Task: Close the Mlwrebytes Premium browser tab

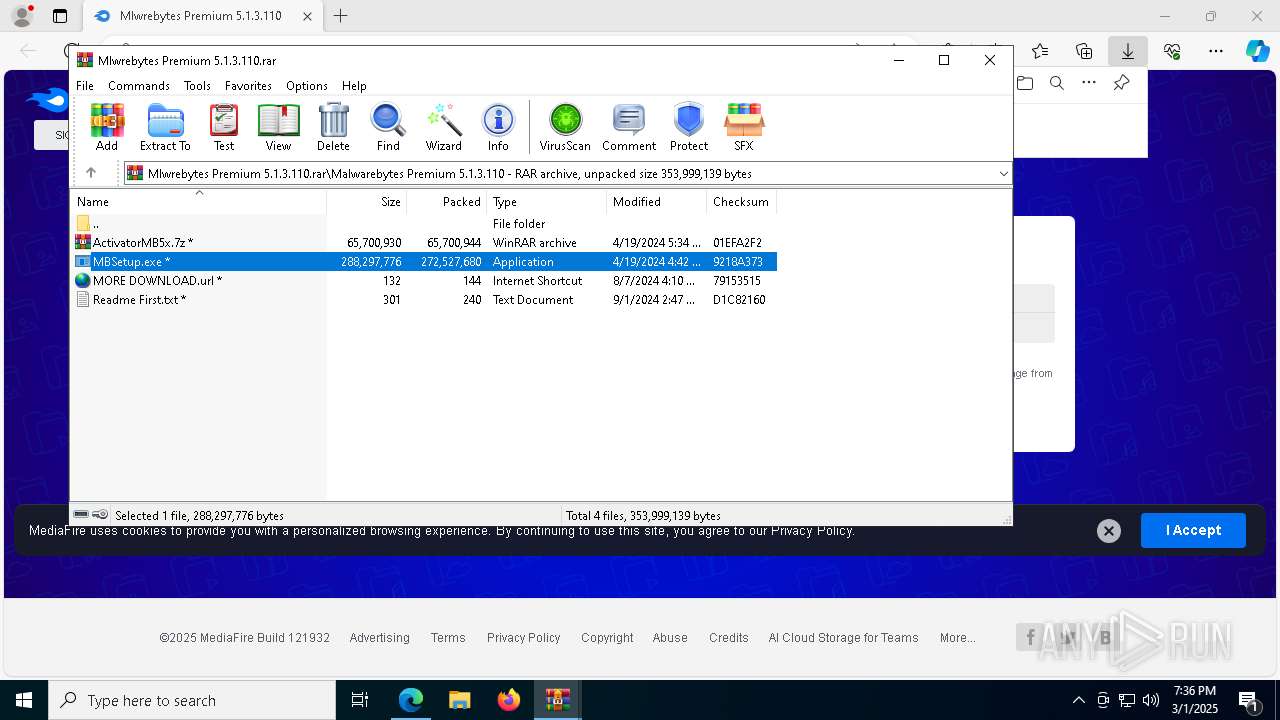Action: coord(308,16)
